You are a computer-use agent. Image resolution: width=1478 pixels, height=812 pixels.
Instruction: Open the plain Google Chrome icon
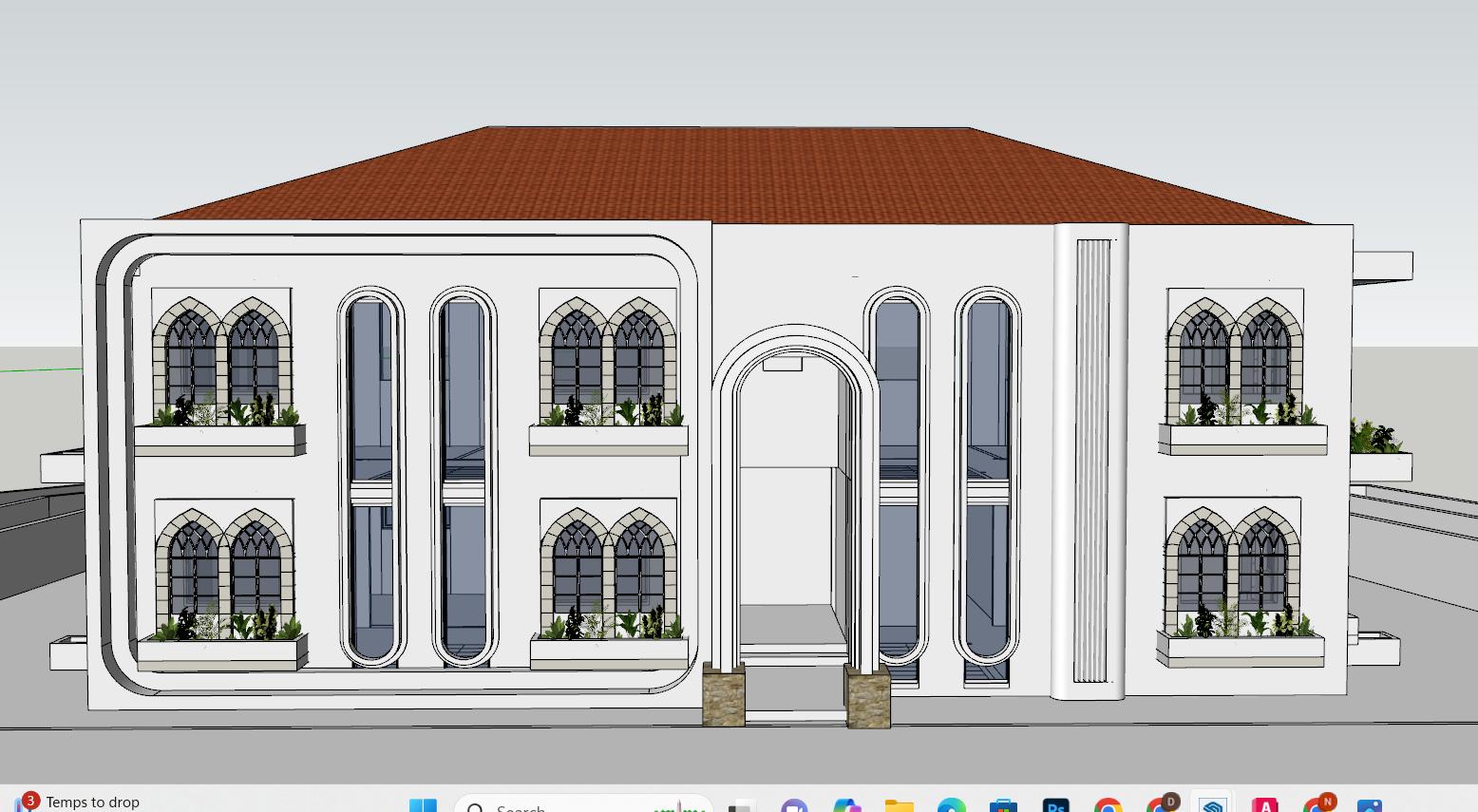(1108, 806)
